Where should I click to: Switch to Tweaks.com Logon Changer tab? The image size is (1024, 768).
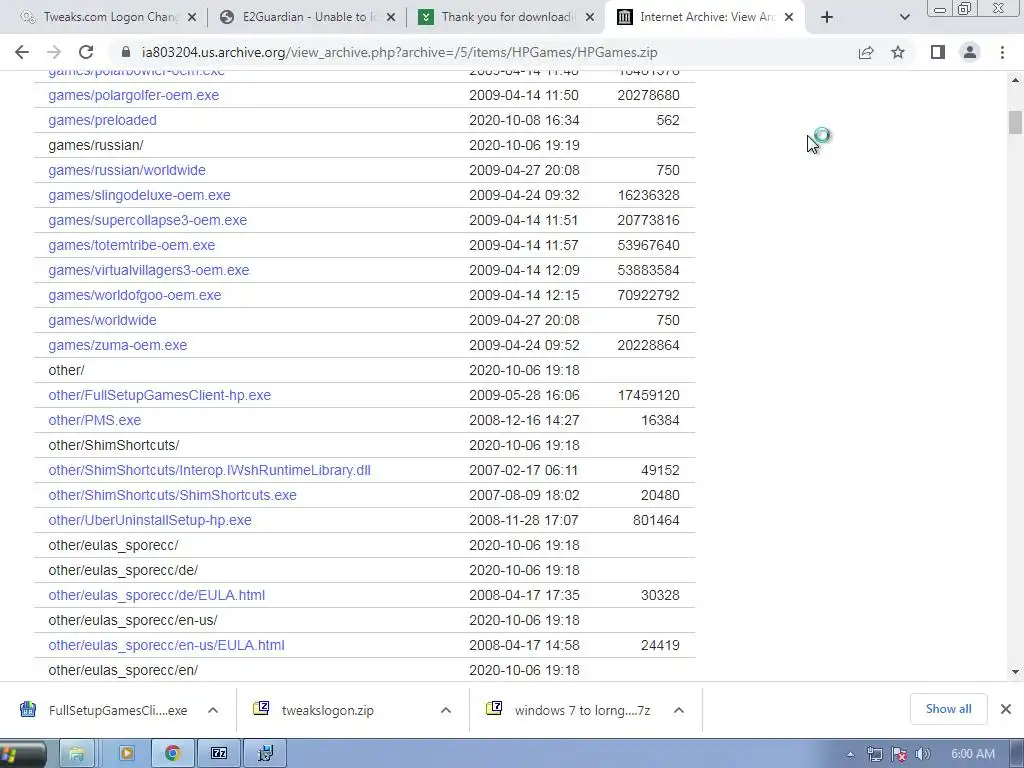(x=108, y=17)
